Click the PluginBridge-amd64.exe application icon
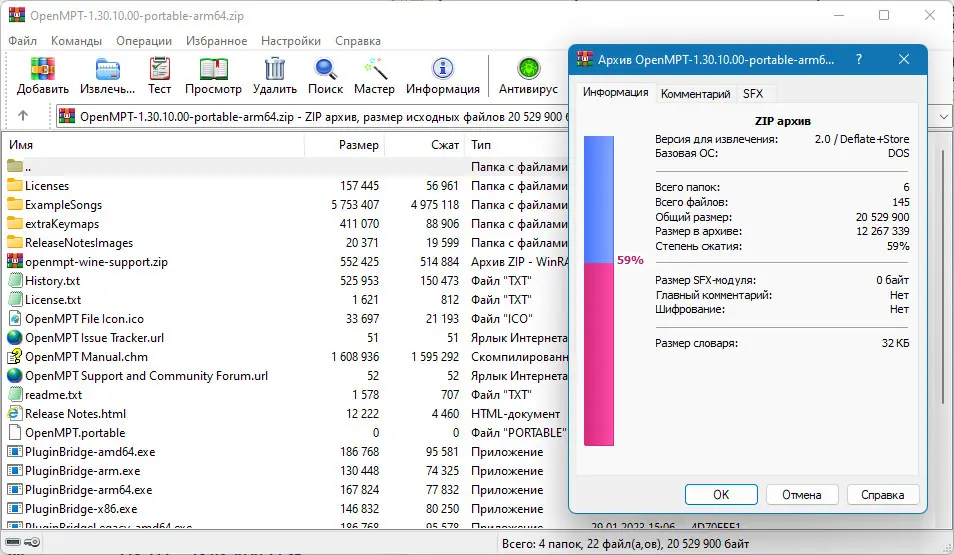The height and width of the screenshot is (555, 954). tap(15, 452)
